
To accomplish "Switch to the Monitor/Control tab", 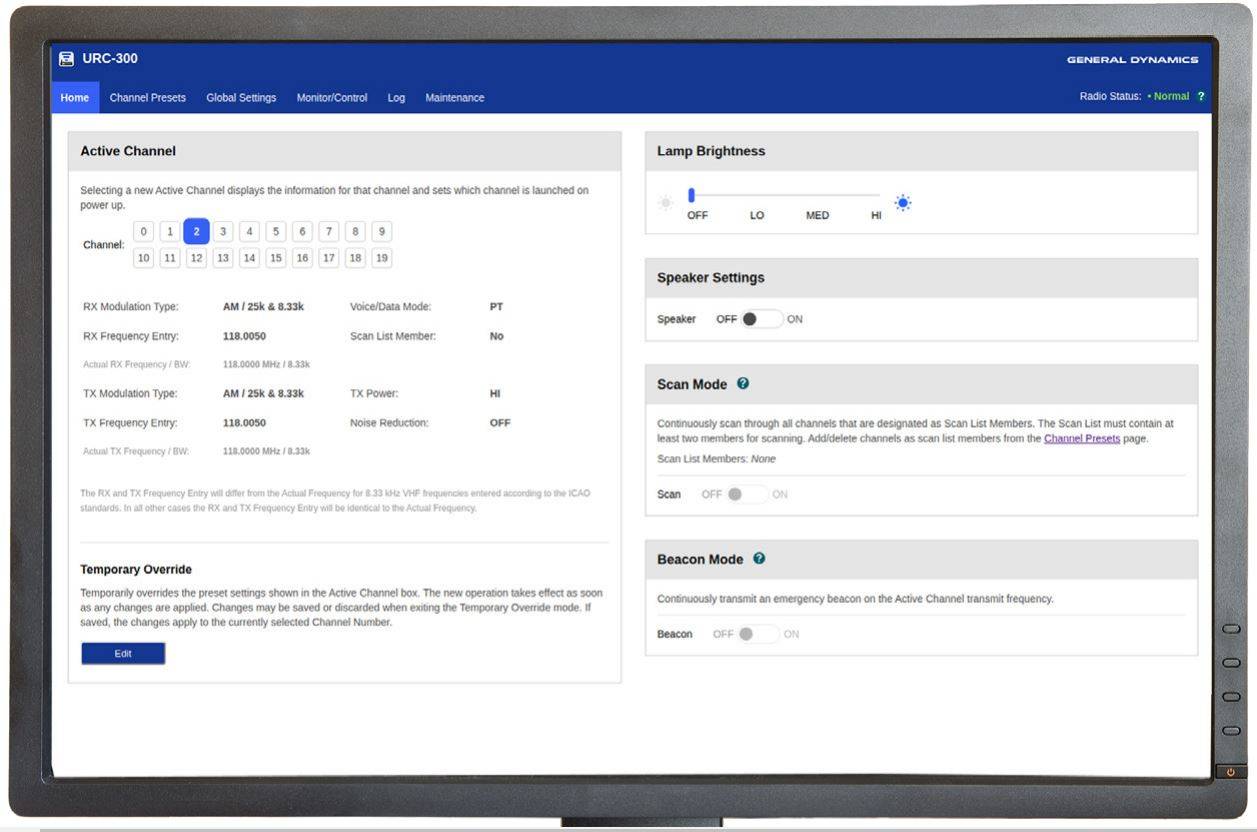I will (x=331, y=97).
